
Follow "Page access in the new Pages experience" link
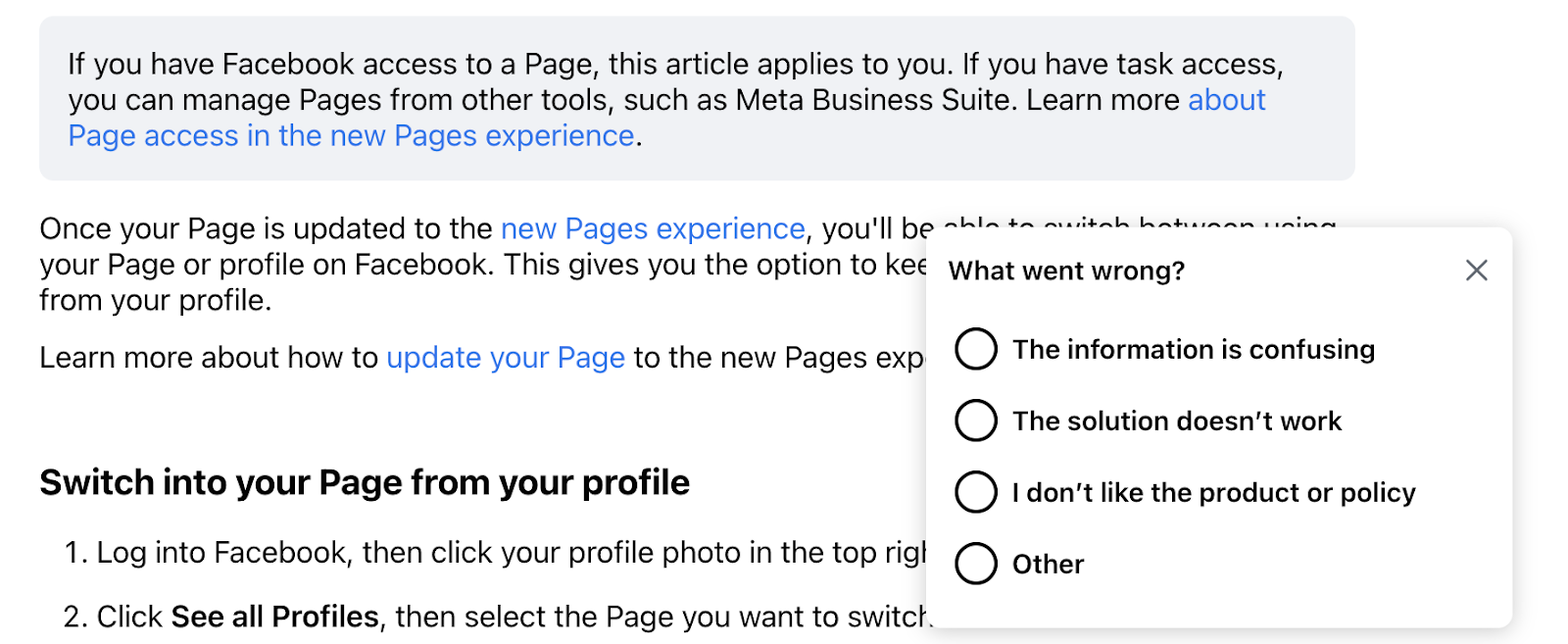[x=351, y=136]
